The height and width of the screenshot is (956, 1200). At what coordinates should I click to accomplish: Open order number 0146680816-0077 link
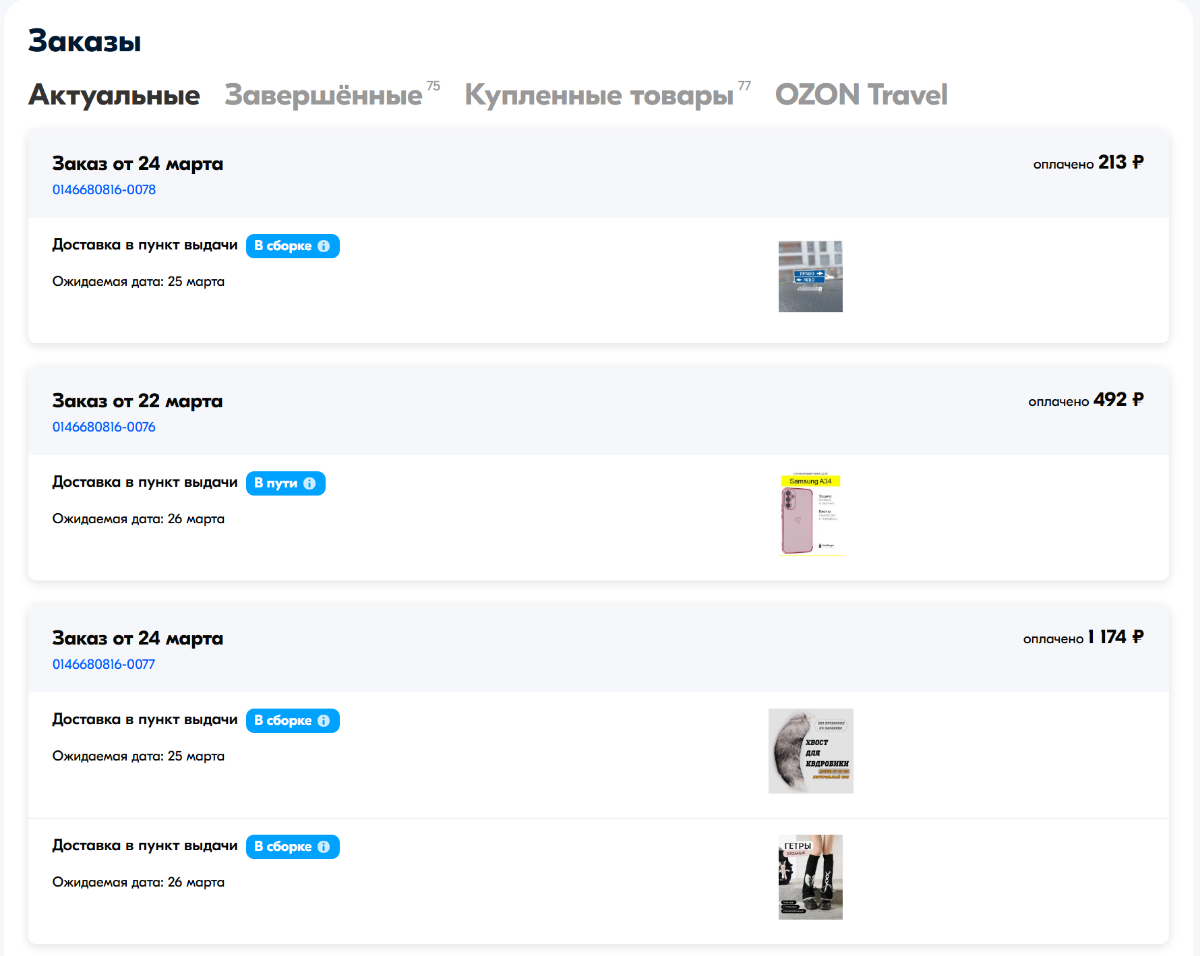coord(104,664)
